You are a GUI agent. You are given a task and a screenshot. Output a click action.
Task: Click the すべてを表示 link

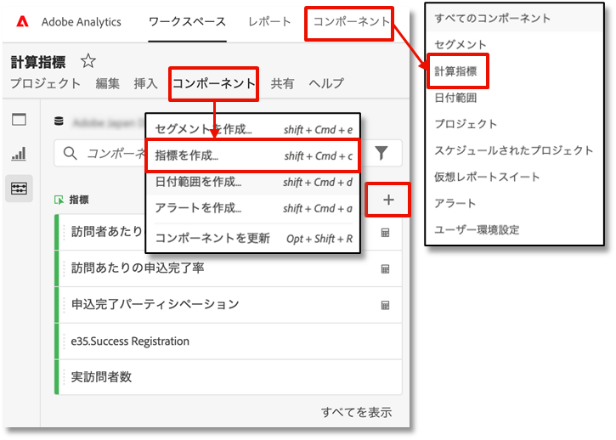(356, 412)
